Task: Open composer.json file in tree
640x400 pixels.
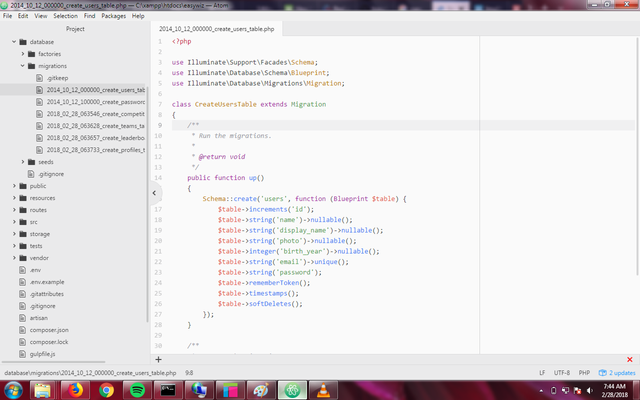Action: (x=49, y=329)
